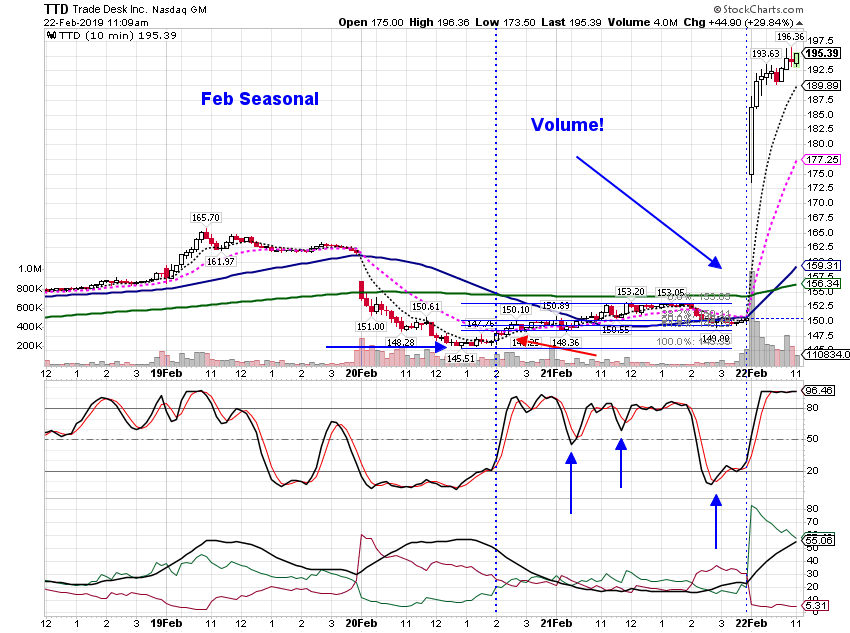The height and width of the screenshot is (633, 850).
Task: Click the 165.70 peak price label
Action: (x=205, y=217)
